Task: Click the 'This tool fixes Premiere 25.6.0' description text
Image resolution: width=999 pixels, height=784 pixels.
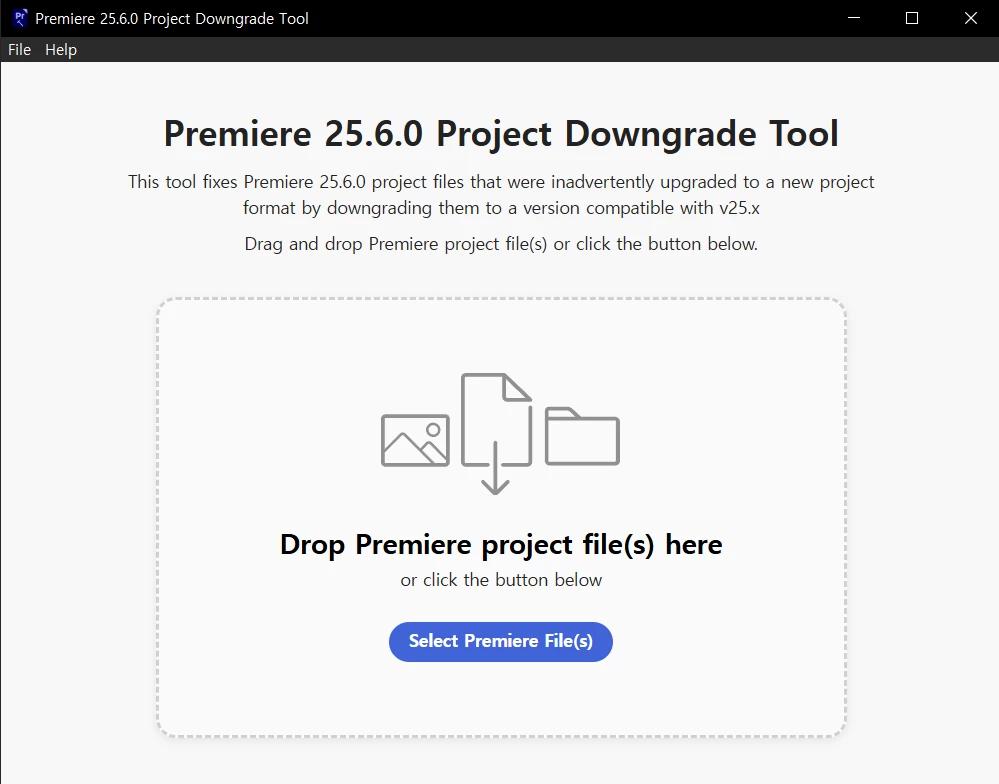Action: [x=501, y=195]
